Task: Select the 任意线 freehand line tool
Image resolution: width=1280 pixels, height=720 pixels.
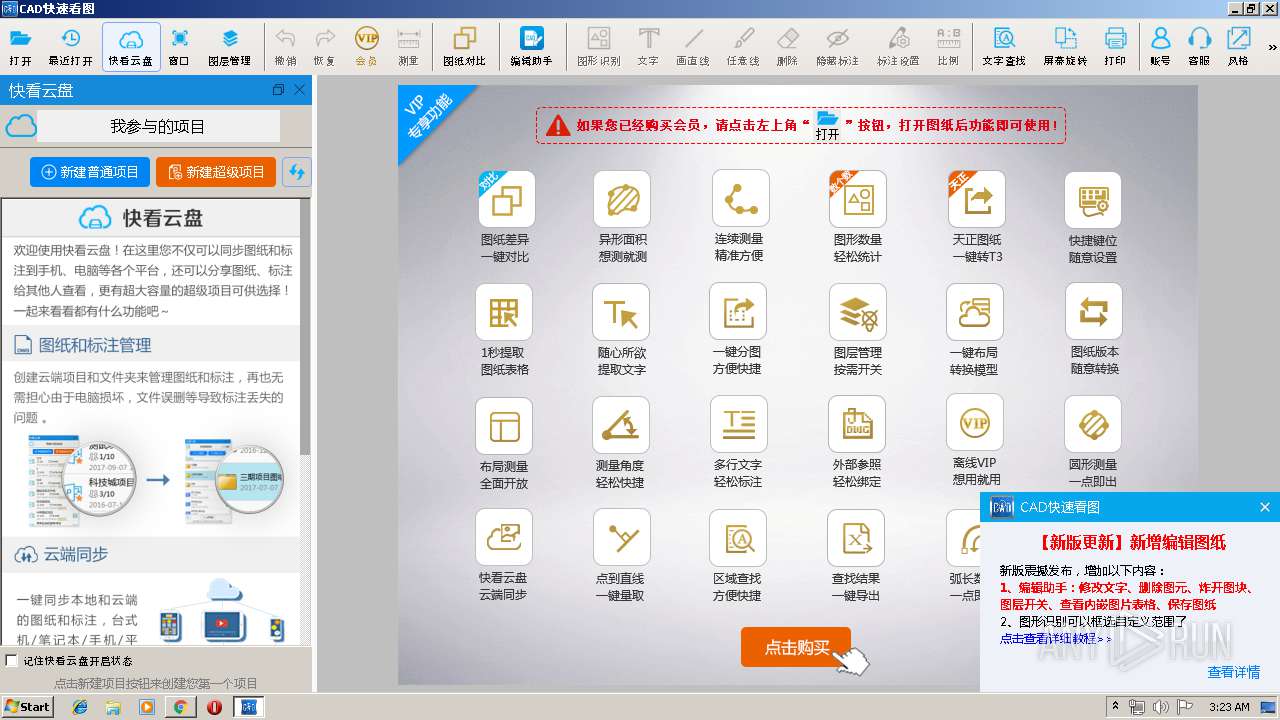Action: click(743, 46)
